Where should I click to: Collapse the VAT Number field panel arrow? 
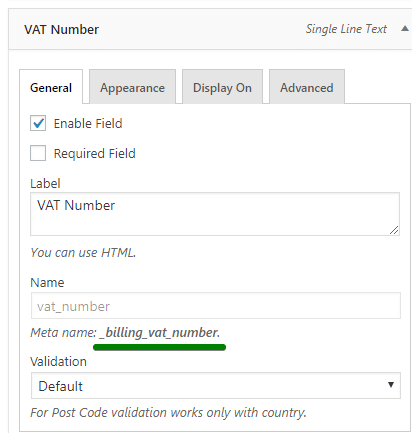tap(405, 29)
